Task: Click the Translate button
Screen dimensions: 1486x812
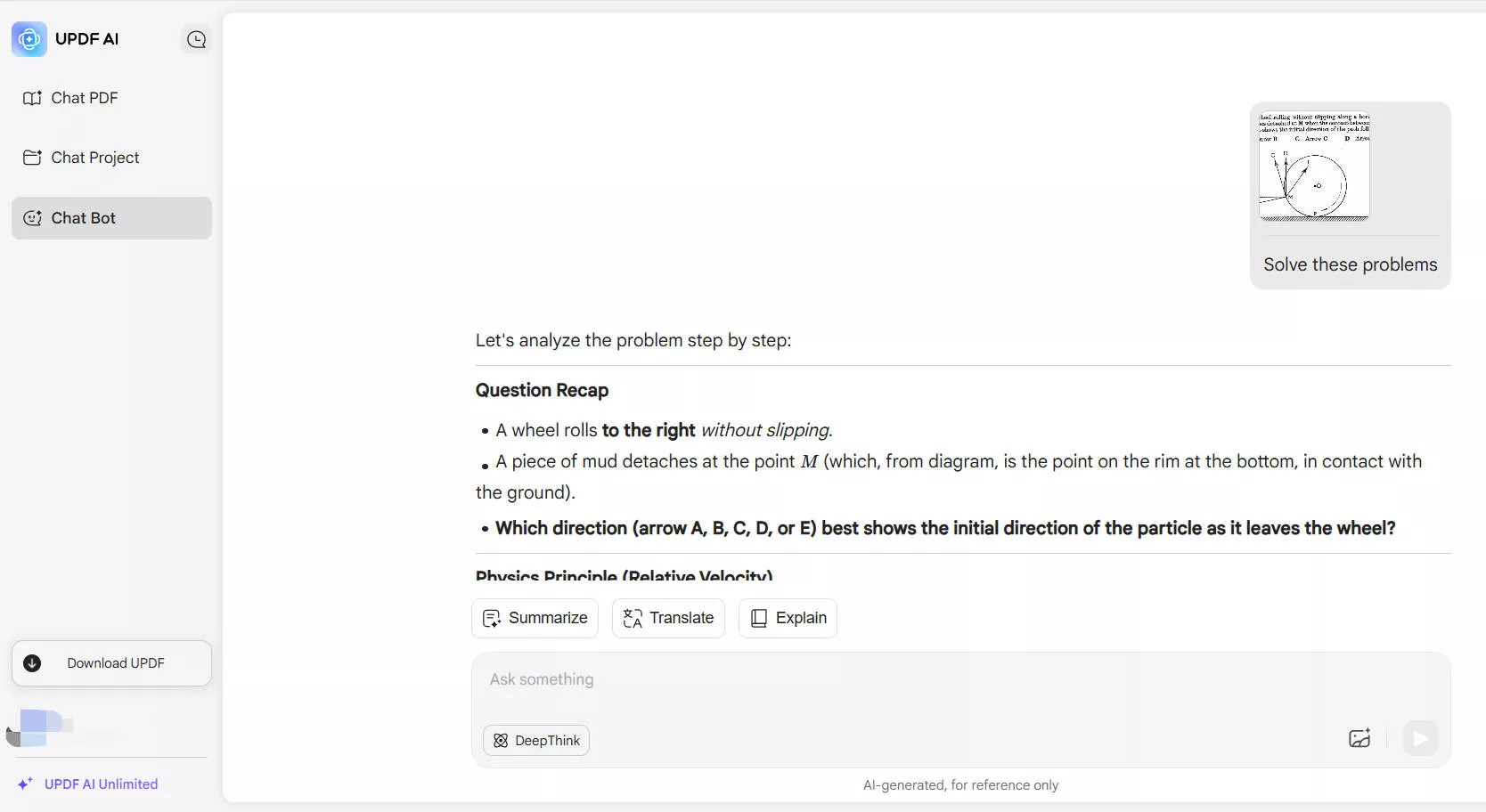Action: click(x=668, y=618)
